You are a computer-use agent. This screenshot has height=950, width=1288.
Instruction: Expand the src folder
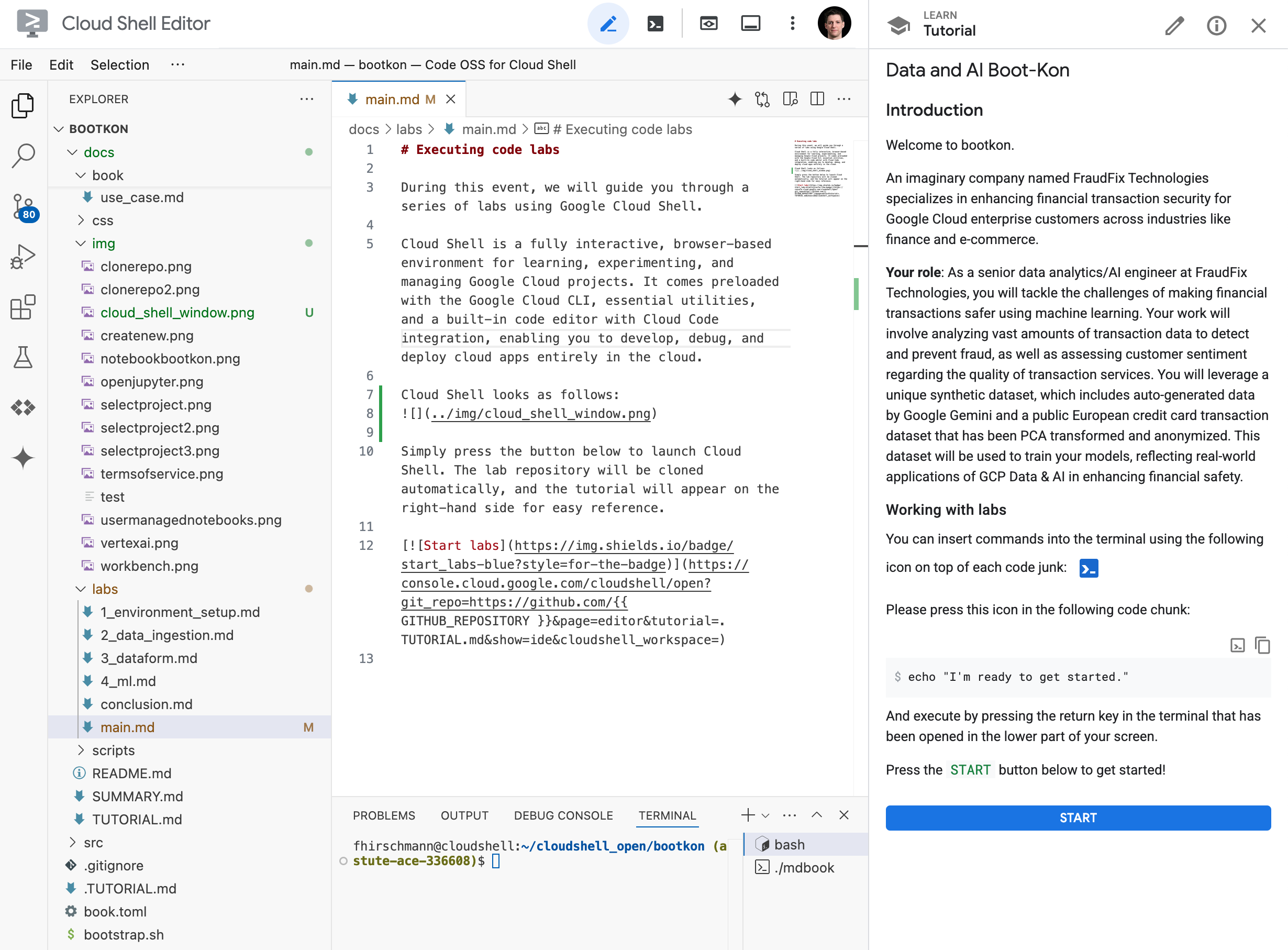pos(189,842)
